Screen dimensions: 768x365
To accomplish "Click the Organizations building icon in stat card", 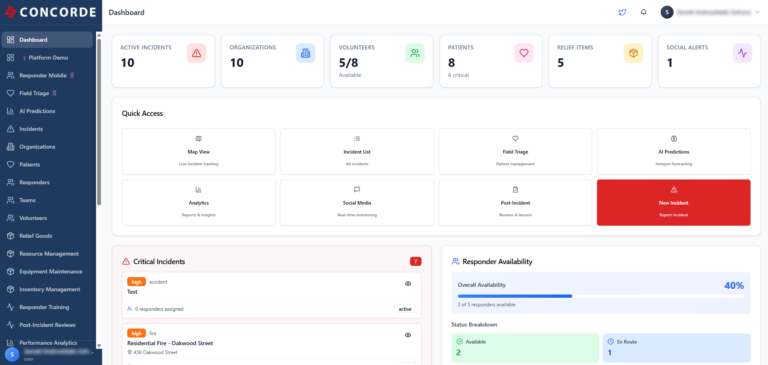I will click(x=306, y=53).
